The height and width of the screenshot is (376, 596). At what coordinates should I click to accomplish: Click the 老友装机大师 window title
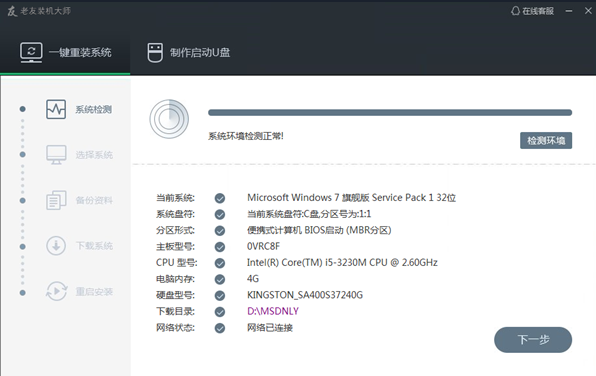(x=46, y=11)
